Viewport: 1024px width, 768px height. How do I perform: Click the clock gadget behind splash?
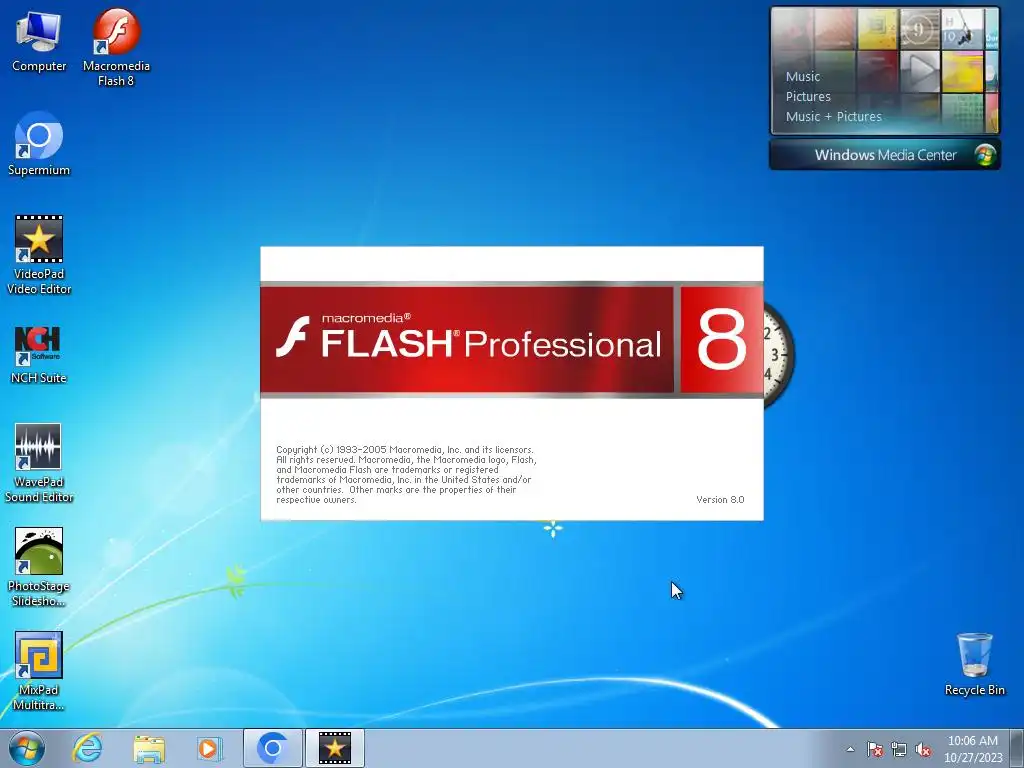pyautogui.click(x=778, y=355)
